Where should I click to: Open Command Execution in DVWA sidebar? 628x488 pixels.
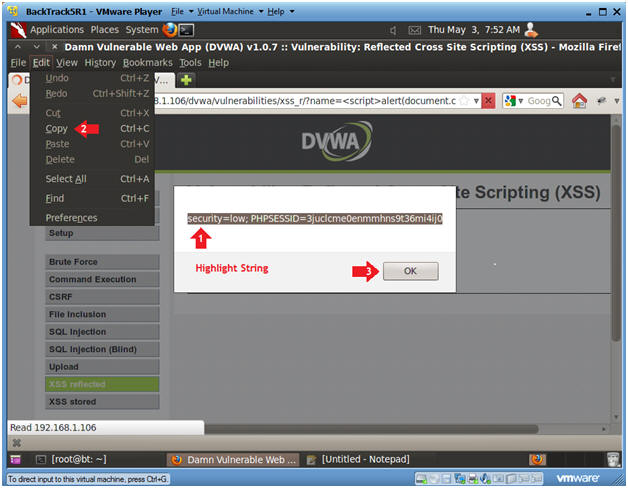point(103,280)
